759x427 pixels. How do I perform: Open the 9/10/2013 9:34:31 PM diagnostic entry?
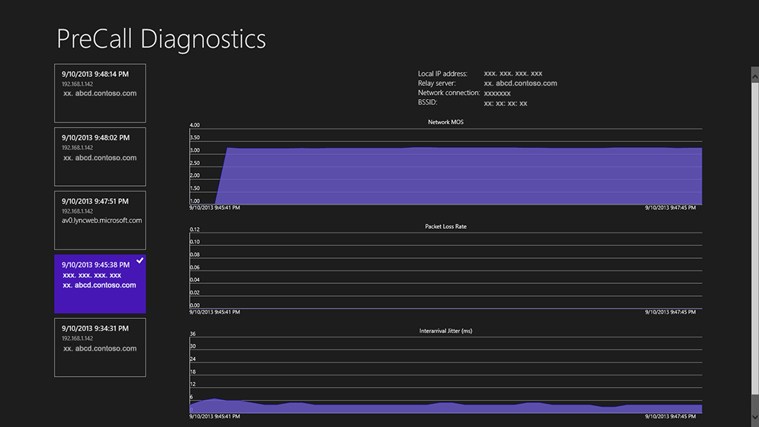pyautogui.click(x=100, y=346)
